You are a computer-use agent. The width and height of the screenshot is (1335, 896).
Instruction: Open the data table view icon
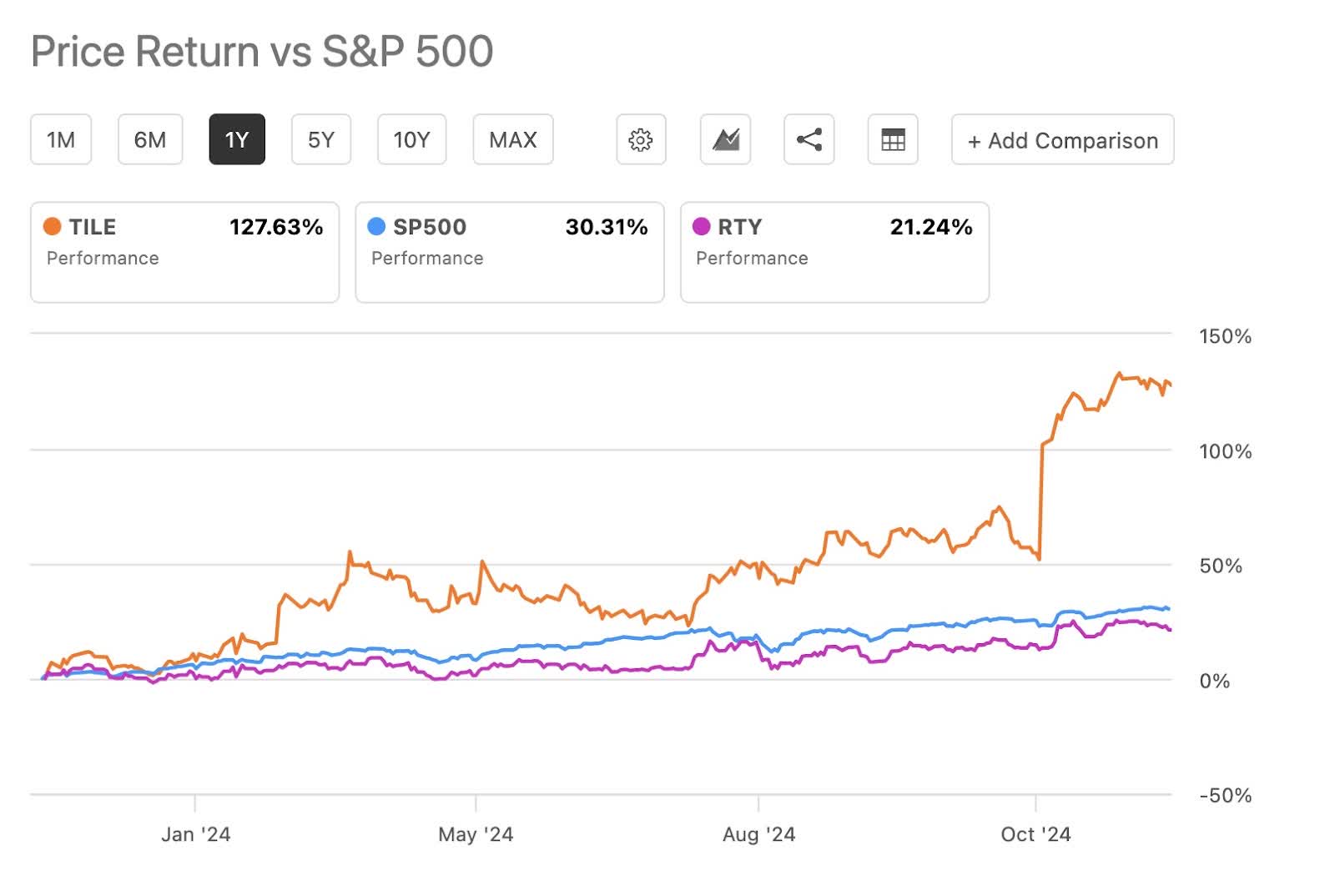tap(893, 139)
